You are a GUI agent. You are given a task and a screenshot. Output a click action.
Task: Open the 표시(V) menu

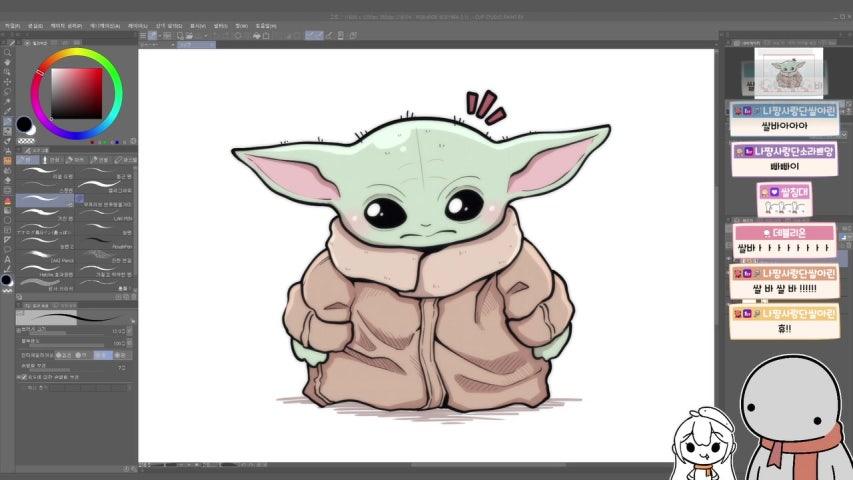[x=198, y=26]
